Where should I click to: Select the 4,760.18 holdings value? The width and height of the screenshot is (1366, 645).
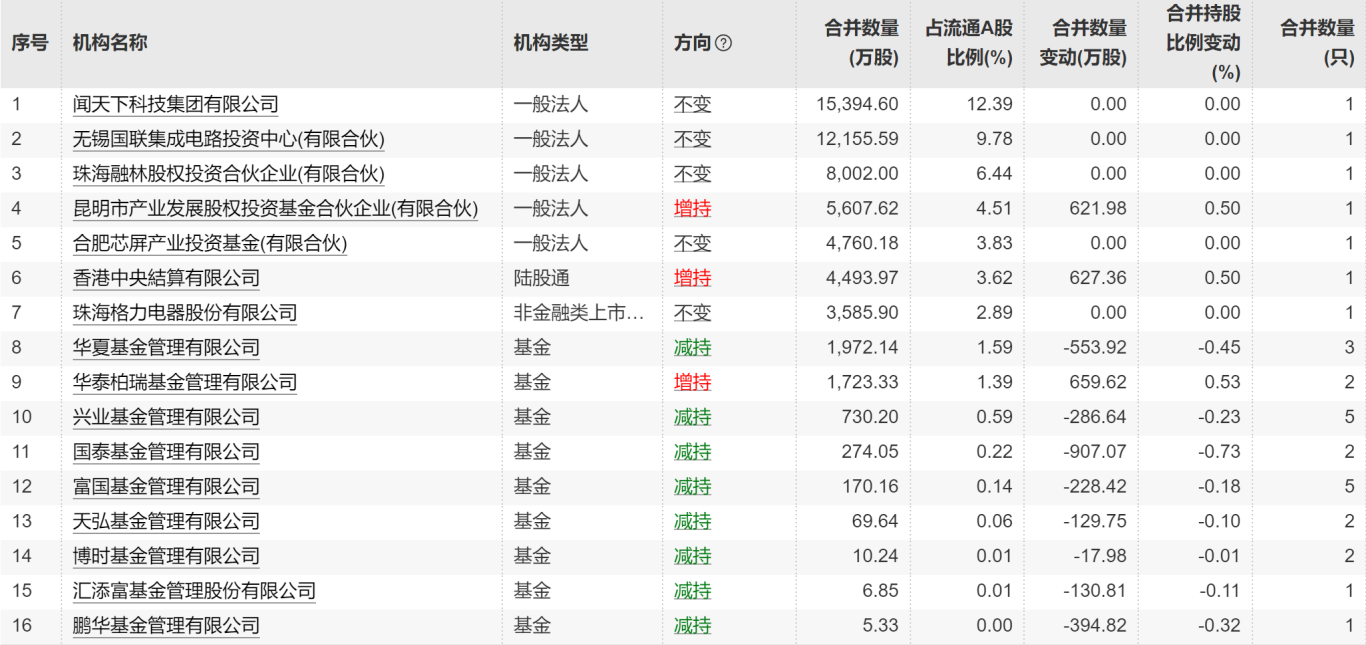(862, 243)
